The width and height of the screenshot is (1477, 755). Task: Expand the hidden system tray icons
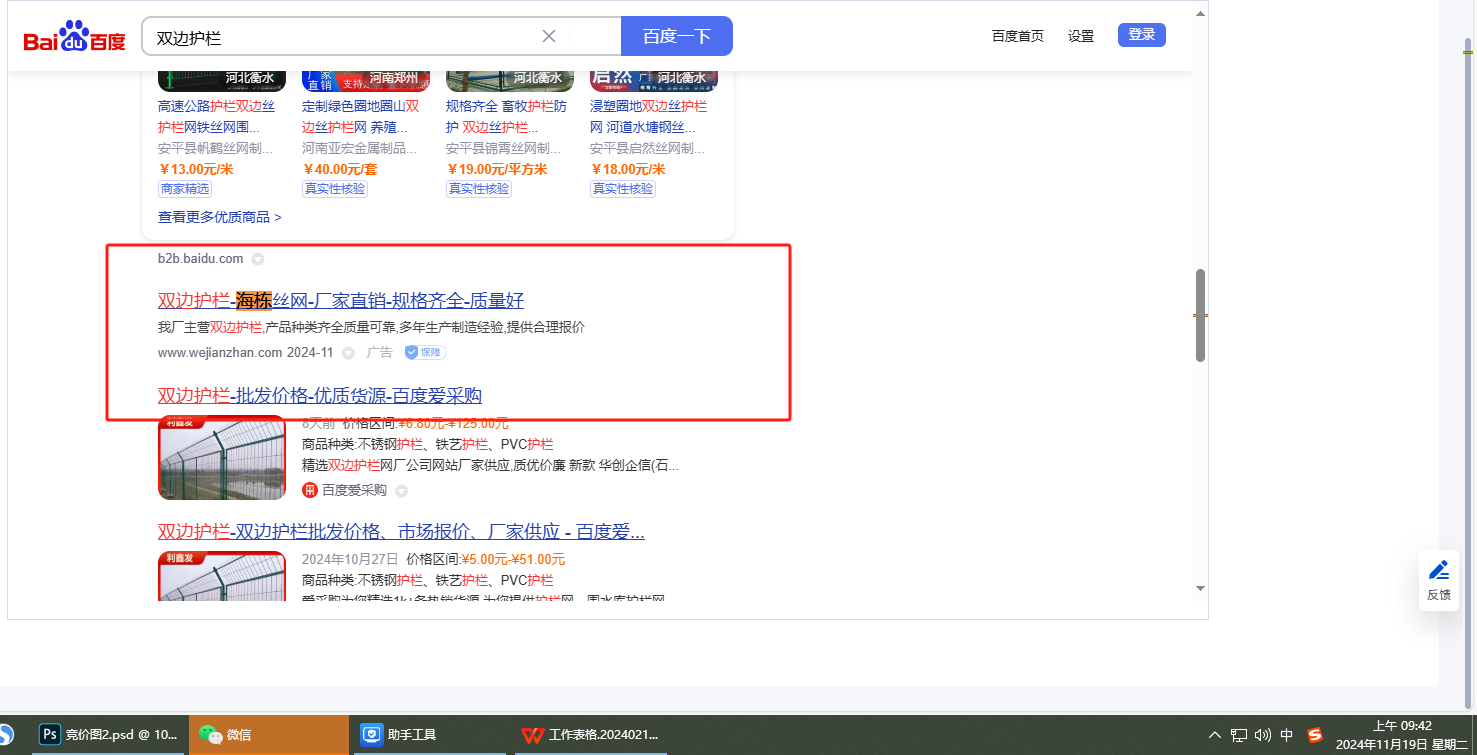tap(1215, 735)
